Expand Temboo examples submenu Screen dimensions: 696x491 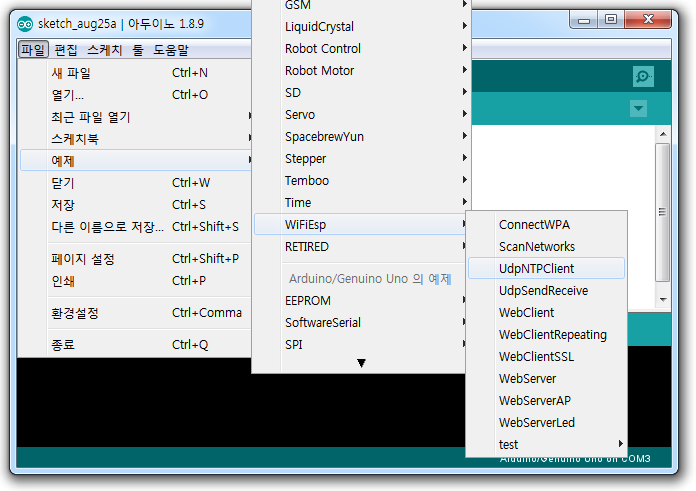pos(362,180)
